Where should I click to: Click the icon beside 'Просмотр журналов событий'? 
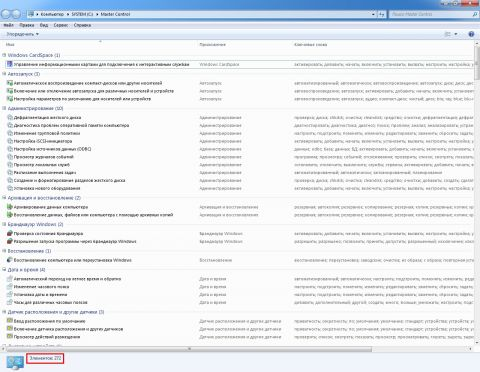click(10, 157)
